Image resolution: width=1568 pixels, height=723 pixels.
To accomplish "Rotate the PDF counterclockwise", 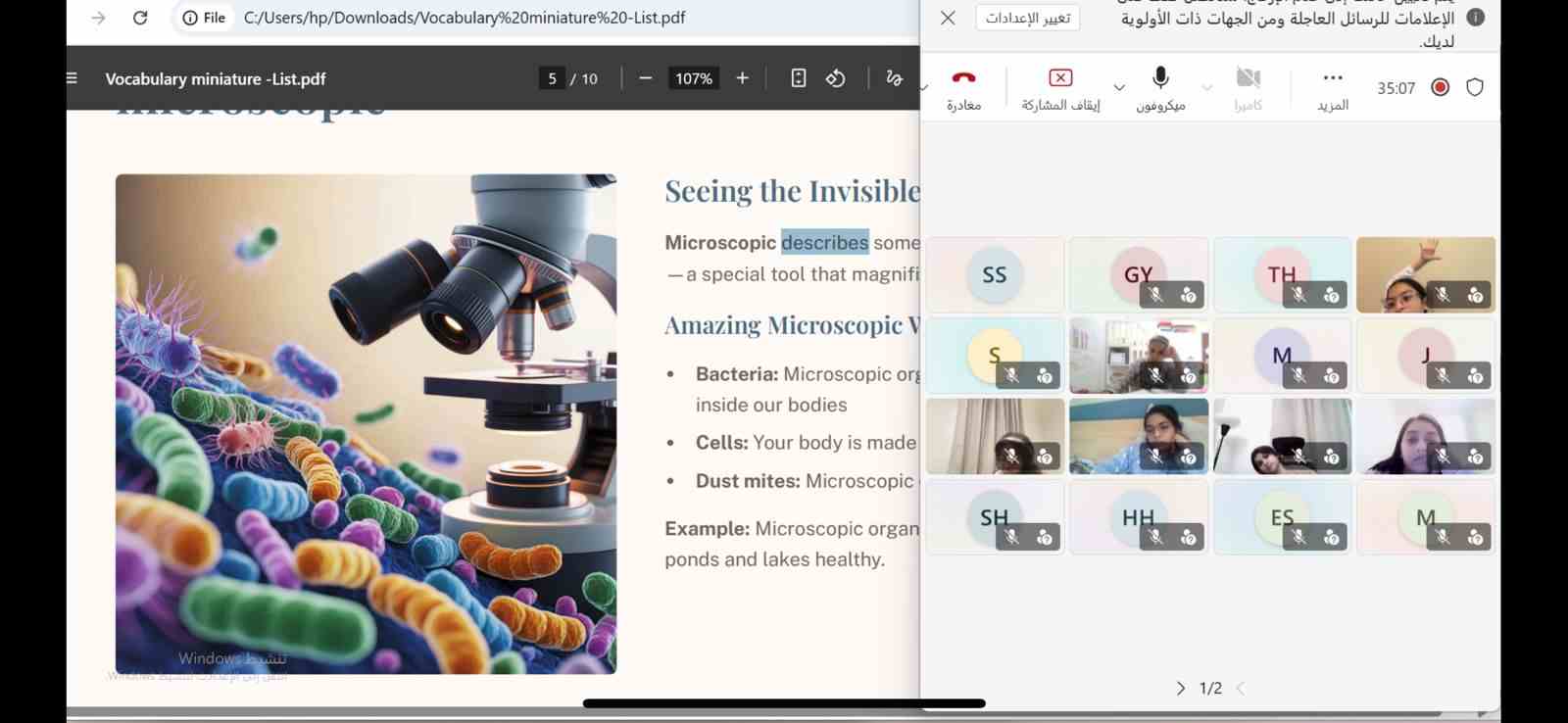I will tap(836, 78).
